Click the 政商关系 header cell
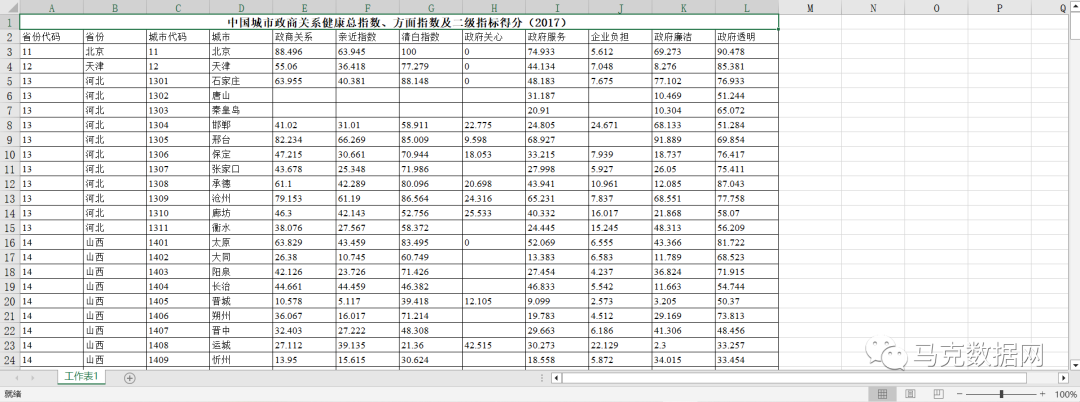 [304, 37]
